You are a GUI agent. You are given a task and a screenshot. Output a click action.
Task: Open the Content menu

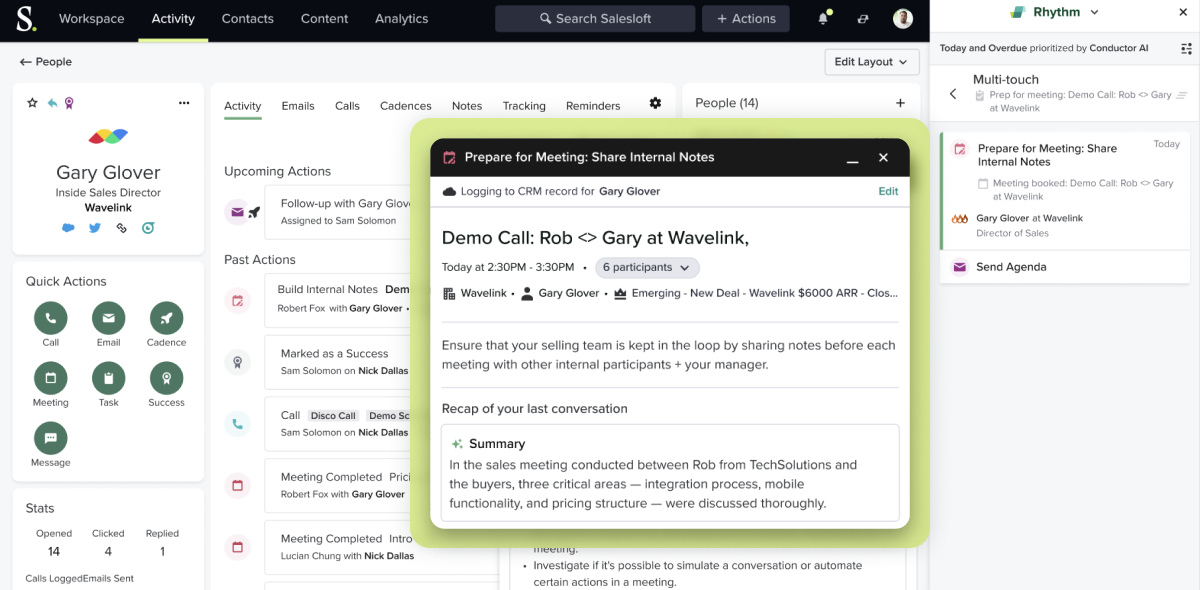(x=325, y=19)
